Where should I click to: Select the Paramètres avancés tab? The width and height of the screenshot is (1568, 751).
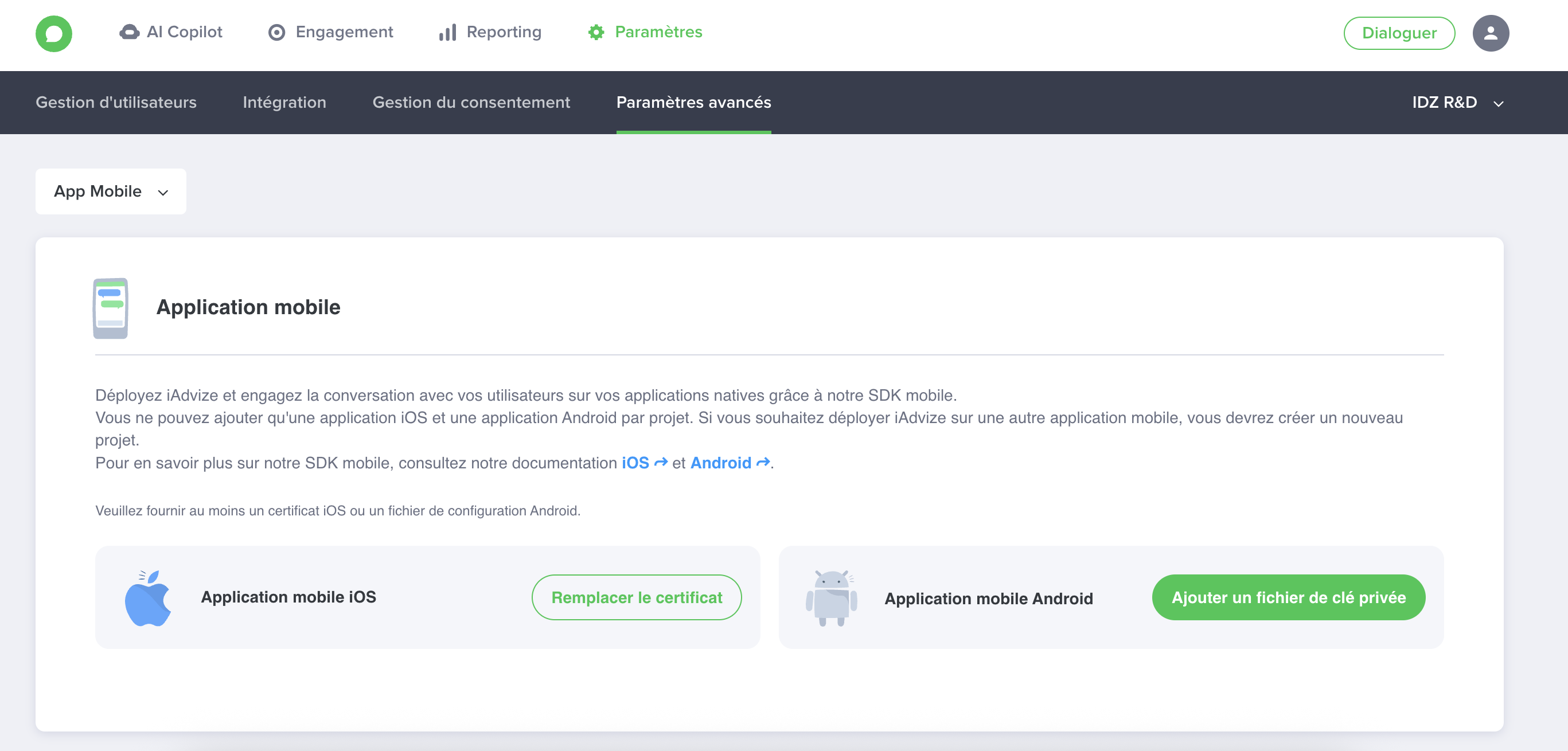693,102
